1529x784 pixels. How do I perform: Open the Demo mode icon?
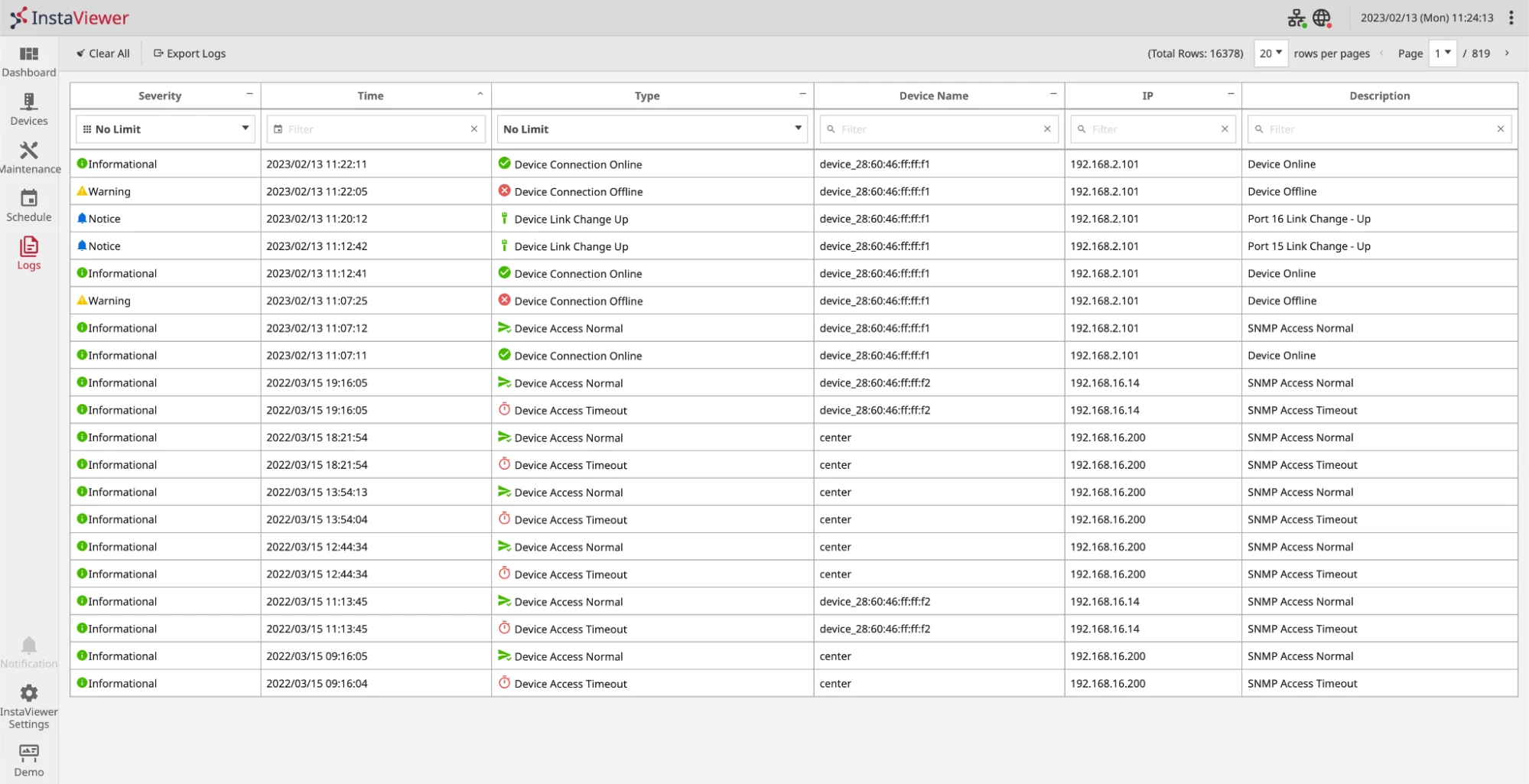point(29,761)
